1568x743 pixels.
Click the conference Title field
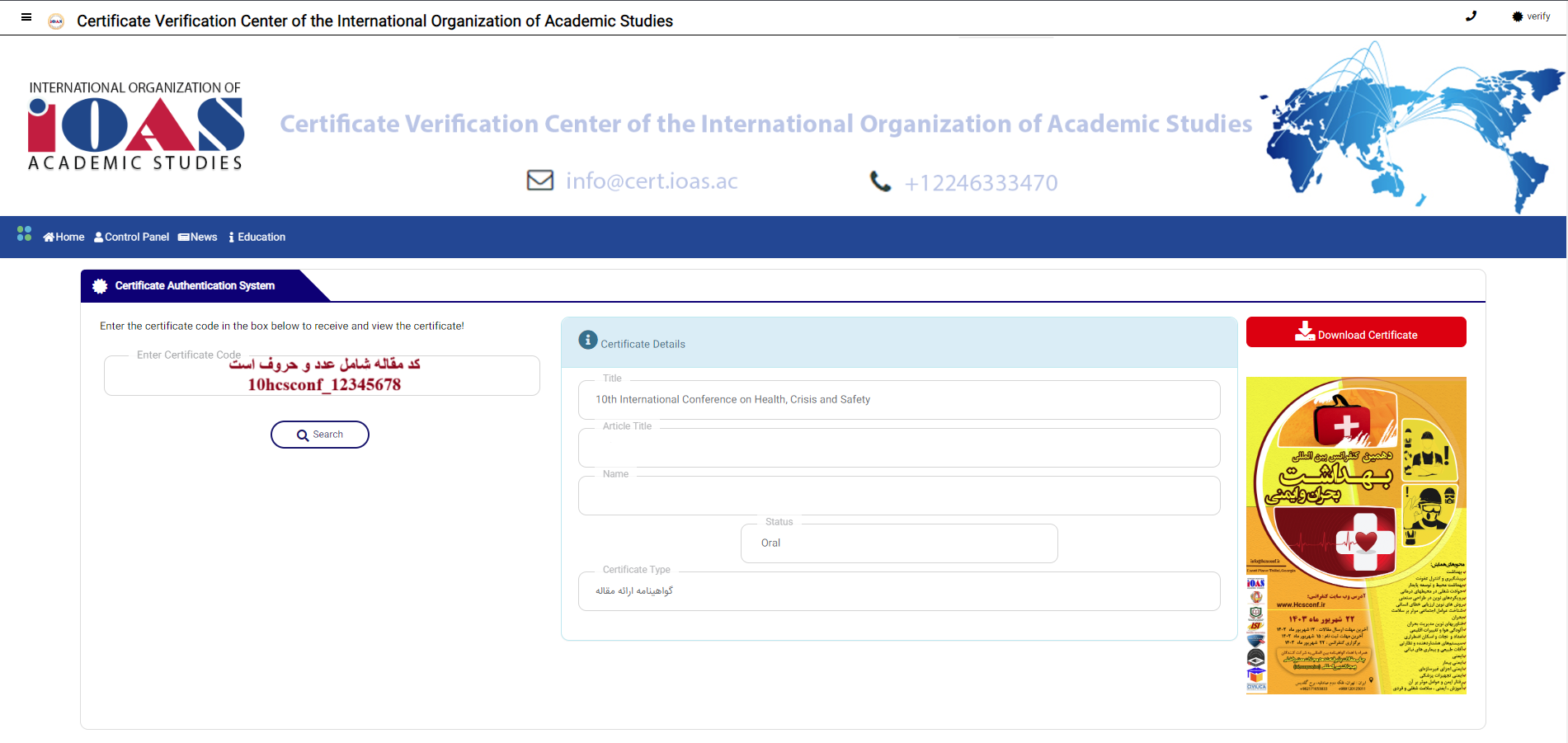[899, 400]
